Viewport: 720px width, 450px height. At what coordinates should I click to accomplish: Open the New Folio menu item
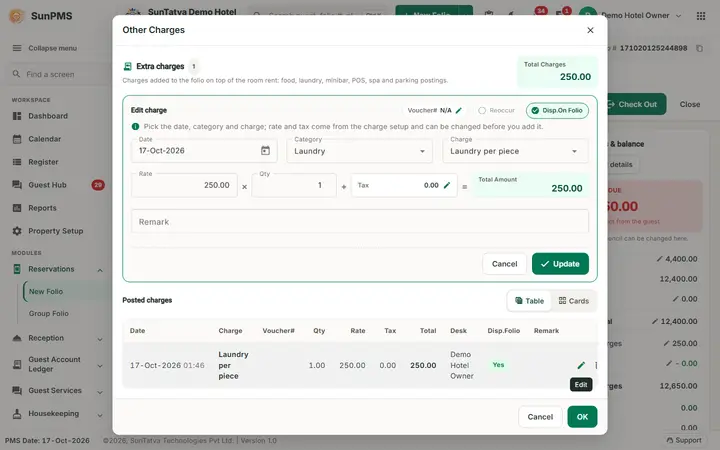click(46, 292)
